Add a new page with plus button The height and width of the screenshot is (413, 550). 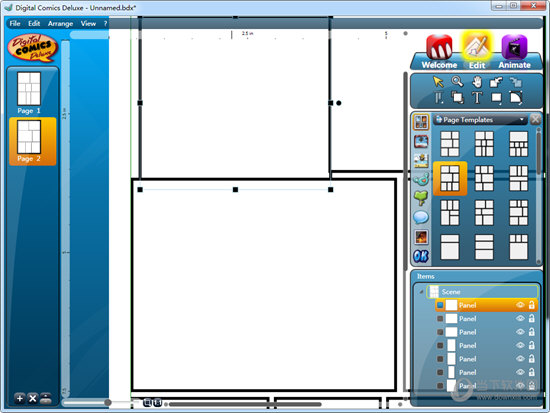(x=20, y=398)
